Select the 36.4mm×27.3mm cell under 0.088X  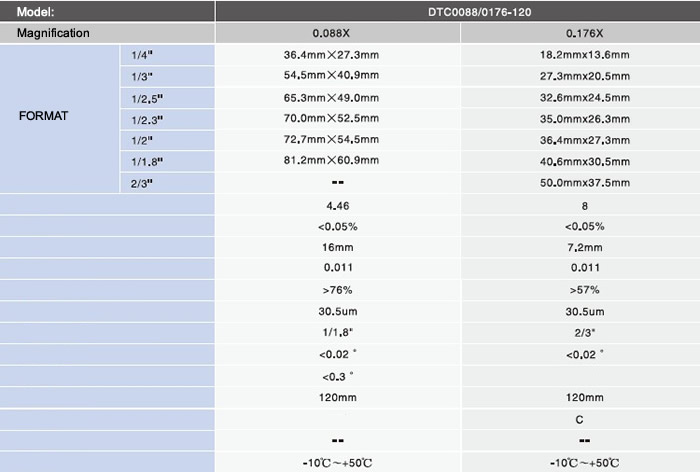click(x=338, y=55)
